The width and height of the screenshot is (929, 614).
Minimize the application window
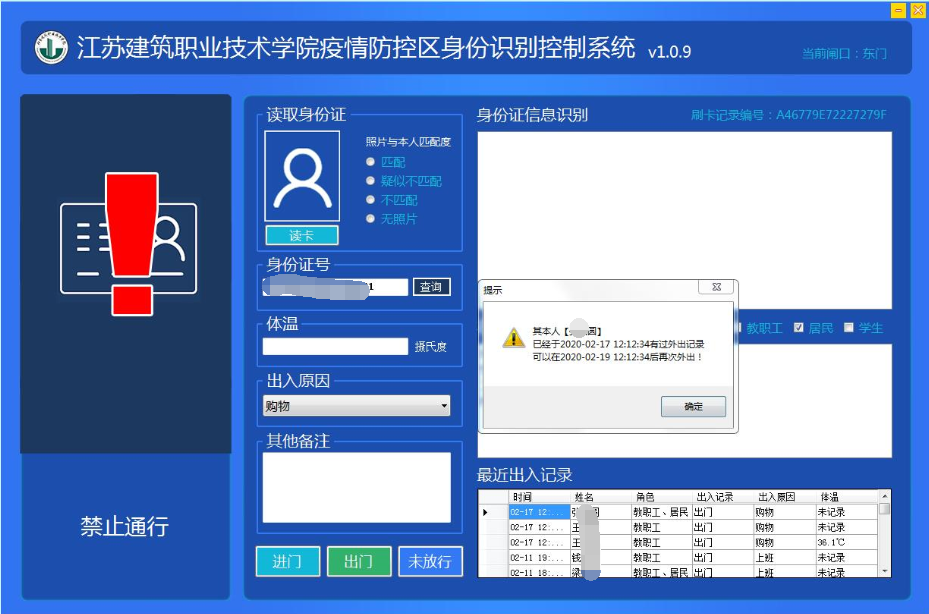(x=898, y=10)
